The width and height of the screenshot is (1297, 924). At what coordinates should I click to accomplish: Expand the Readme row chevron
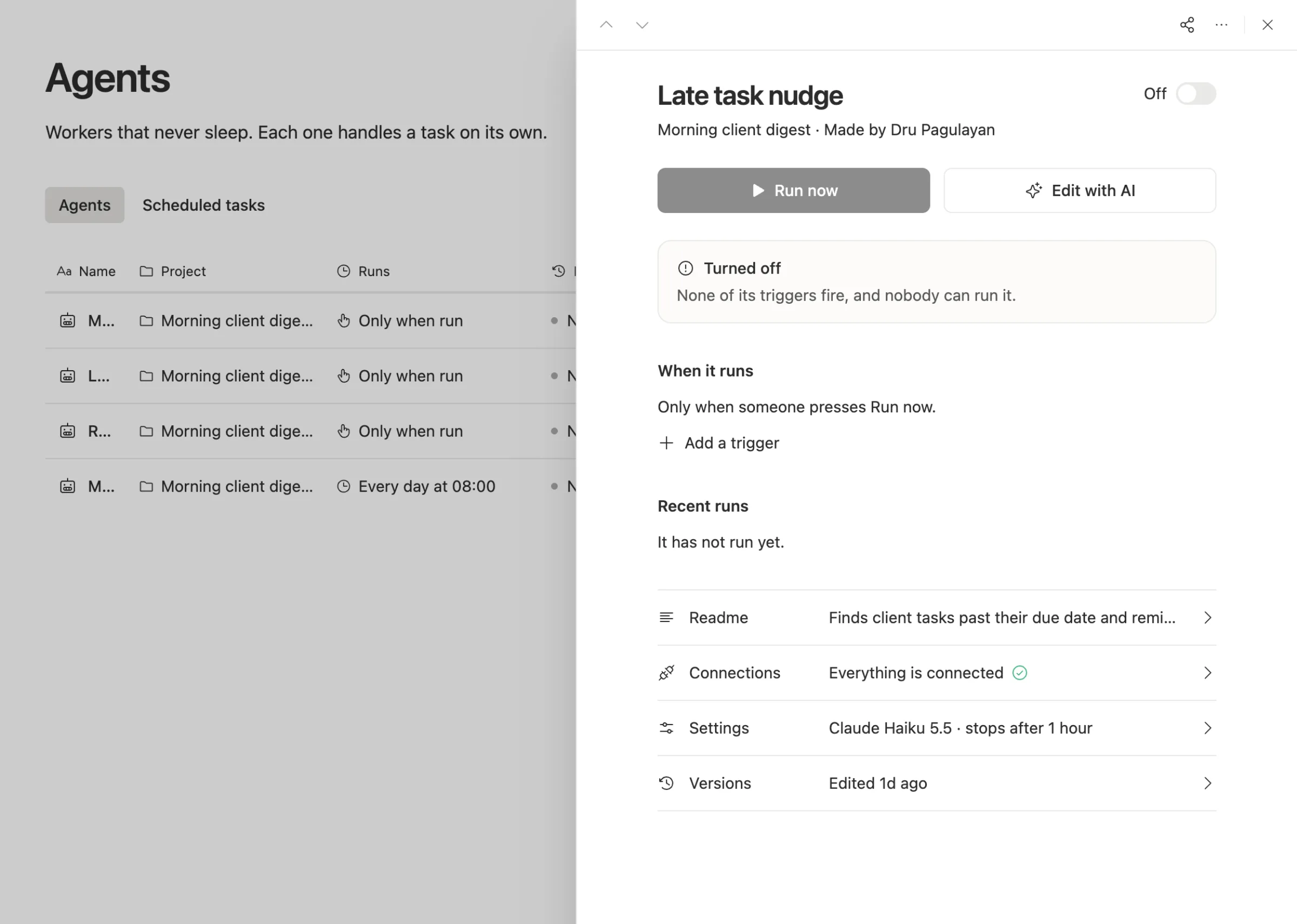pos(1207,617)
